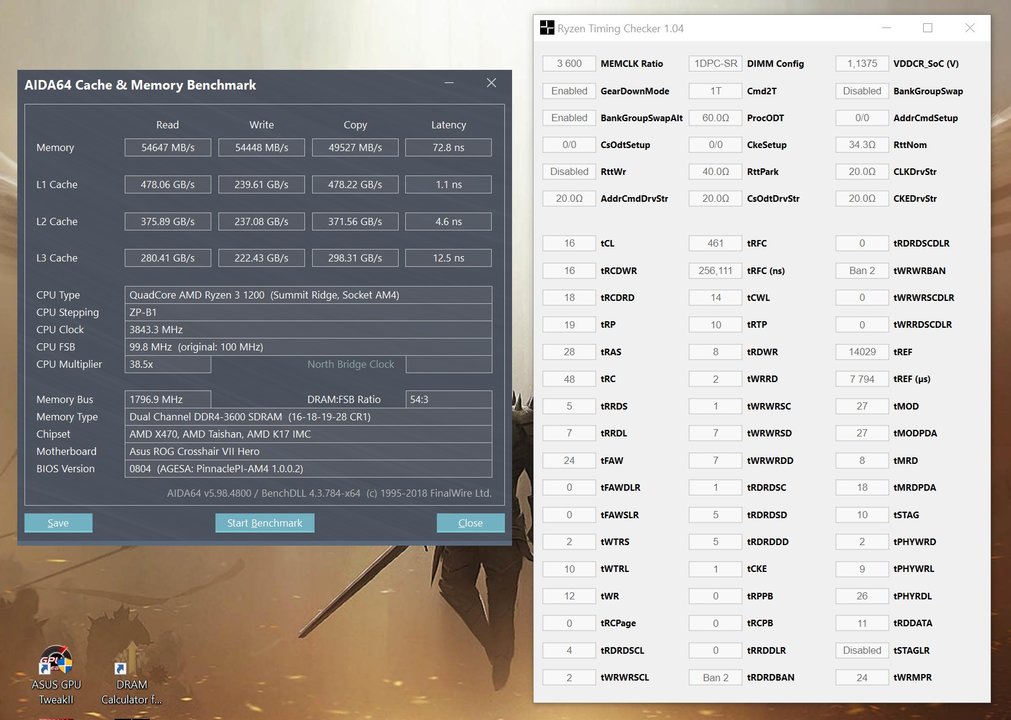Click the RttNom value 34.3Ω

tap(862, 145)
